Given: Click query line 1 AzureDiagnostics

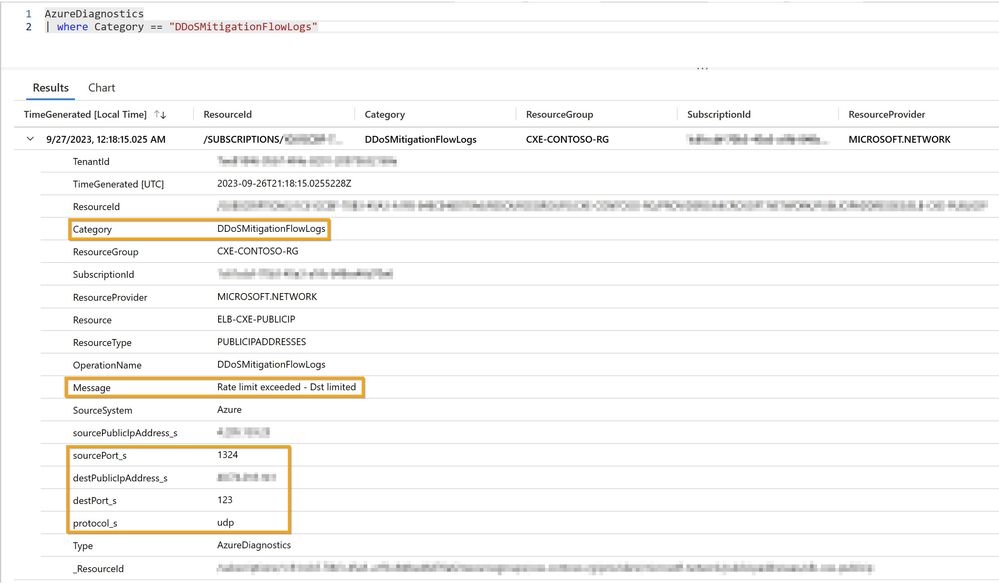Looking at the screenshot, I should coord(94,13).
